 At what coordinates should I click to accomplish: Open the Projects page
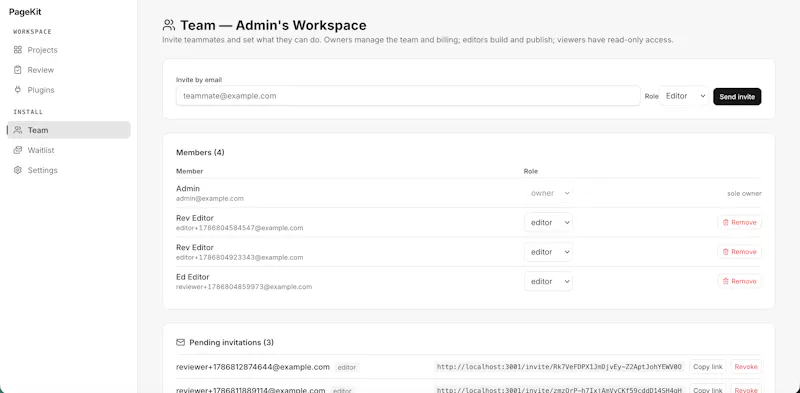[x=69, y=50]
